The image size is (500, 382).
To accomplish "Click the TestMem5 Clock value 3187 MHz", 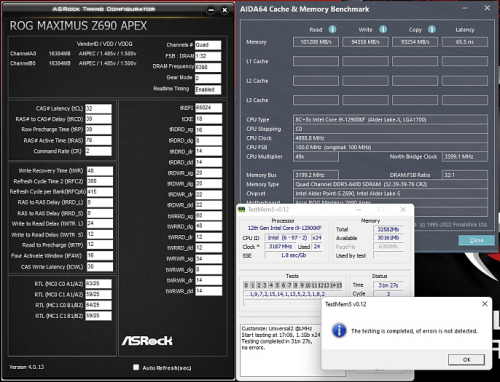I will click(280, 247).
